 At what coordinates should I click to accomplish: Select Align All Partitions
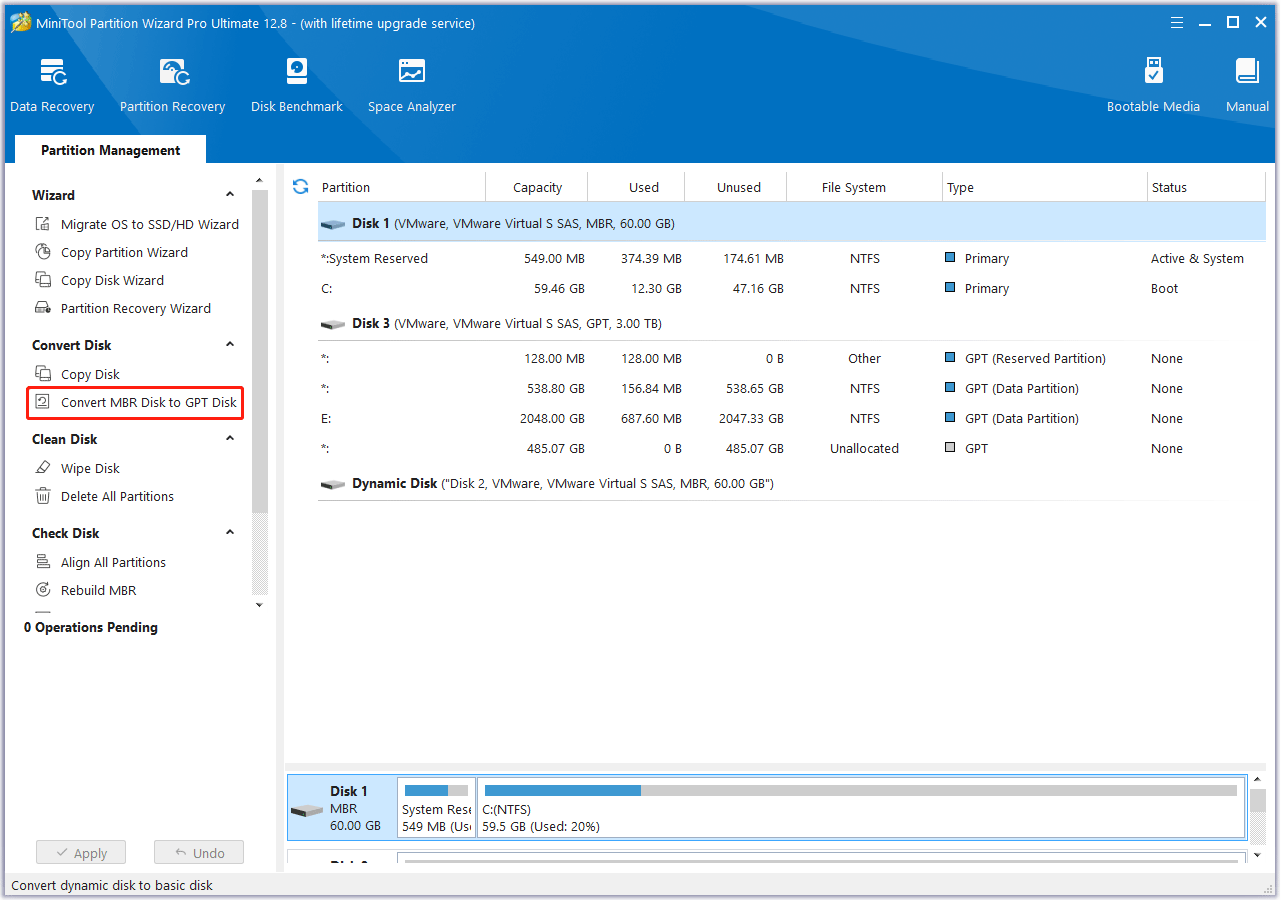(113, 562)
